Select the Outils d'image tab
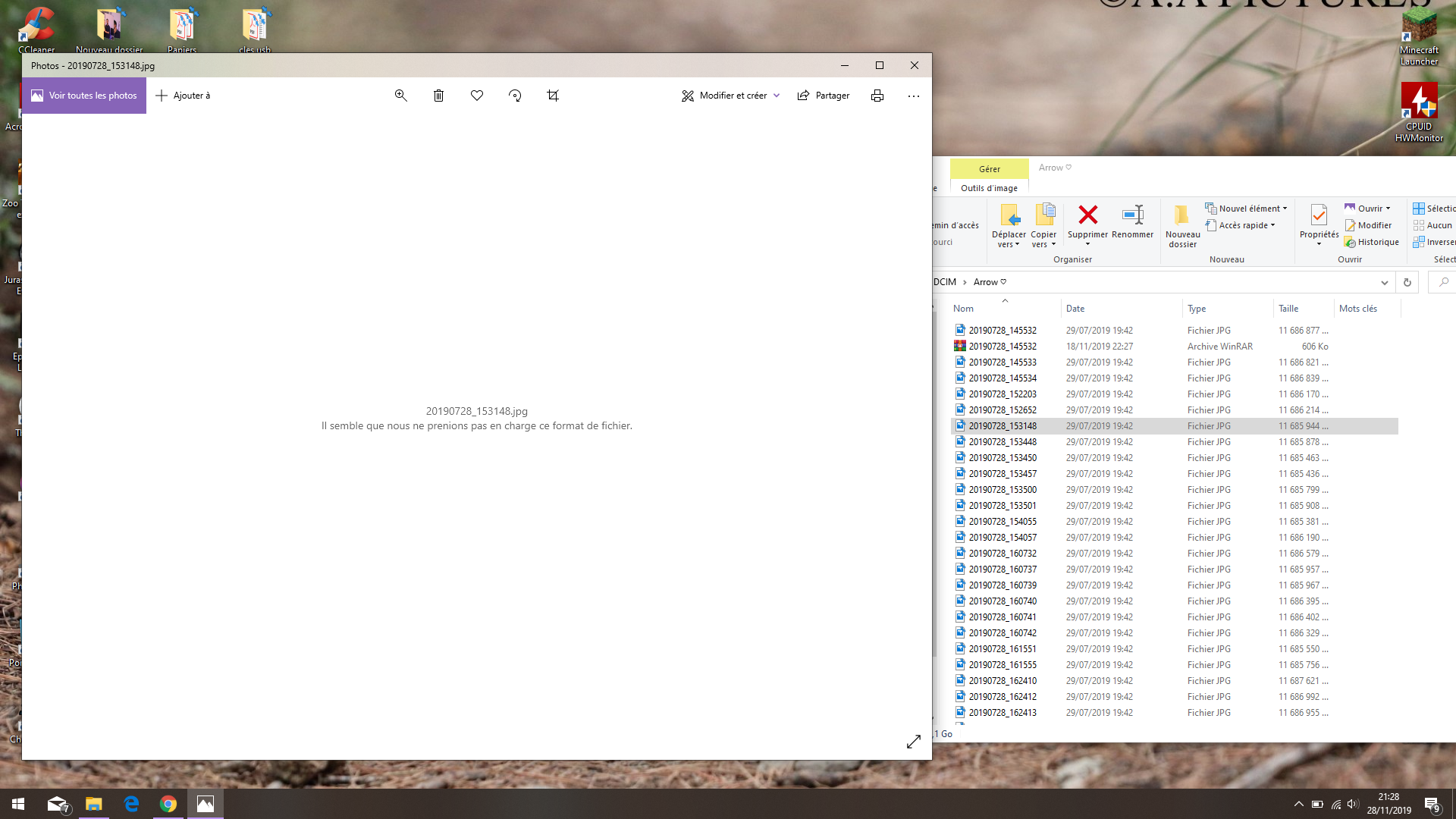Image resolution: width=1456 pixels, height=819 pixels. tap(989, 188)
